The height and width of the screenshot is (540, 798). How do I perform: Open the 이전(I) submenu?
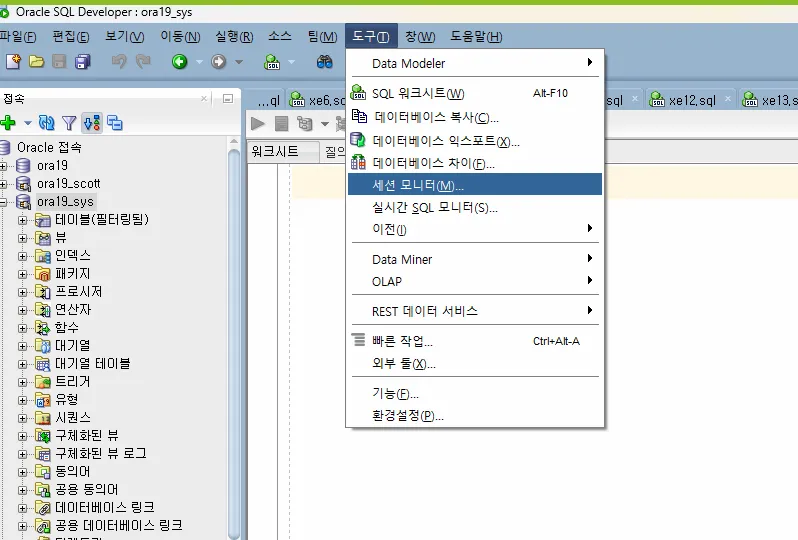475,229
